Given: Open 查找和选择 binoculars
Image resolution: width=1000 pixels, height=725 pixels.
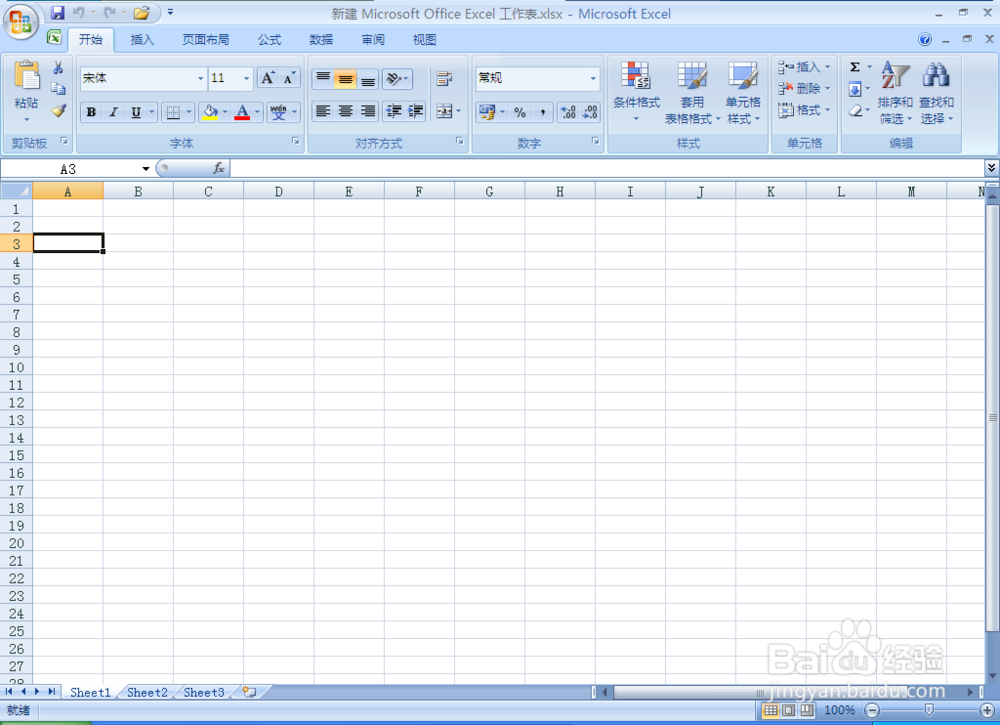Looking at the screenshot, I should [x=936, y=92].
